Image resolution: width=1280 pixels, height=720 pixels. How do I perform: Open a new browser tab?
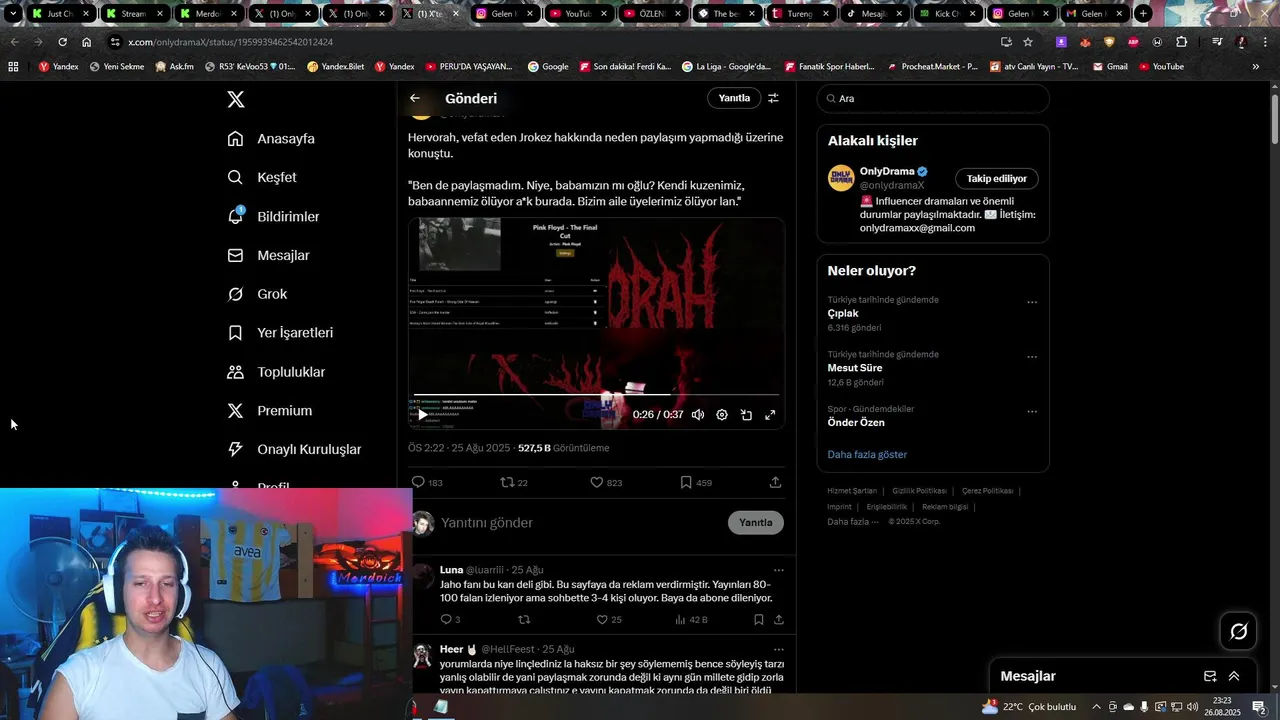[x=1143, y=14]
